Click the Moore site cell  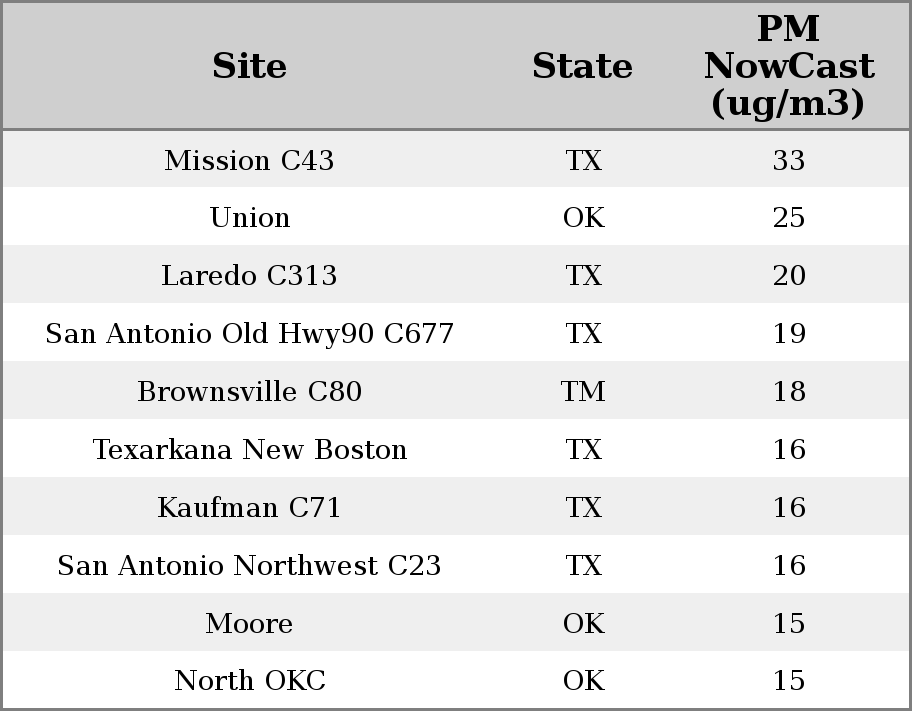pos(249,624)
